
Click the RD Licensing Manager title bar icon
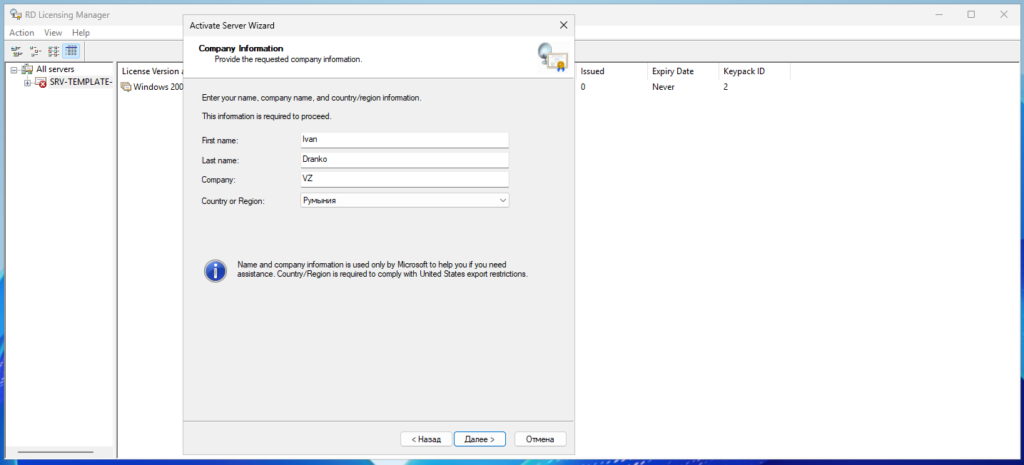pyautogui.click(x=16, y=14)
